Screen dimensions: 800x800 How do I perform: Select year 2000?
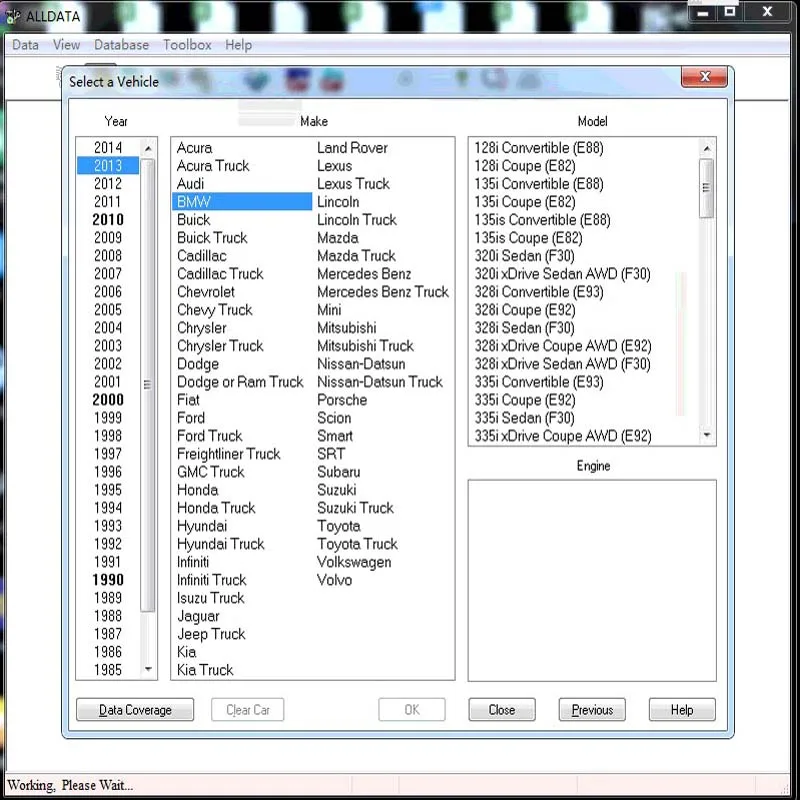pyautogui.click(x=108, y=399)
